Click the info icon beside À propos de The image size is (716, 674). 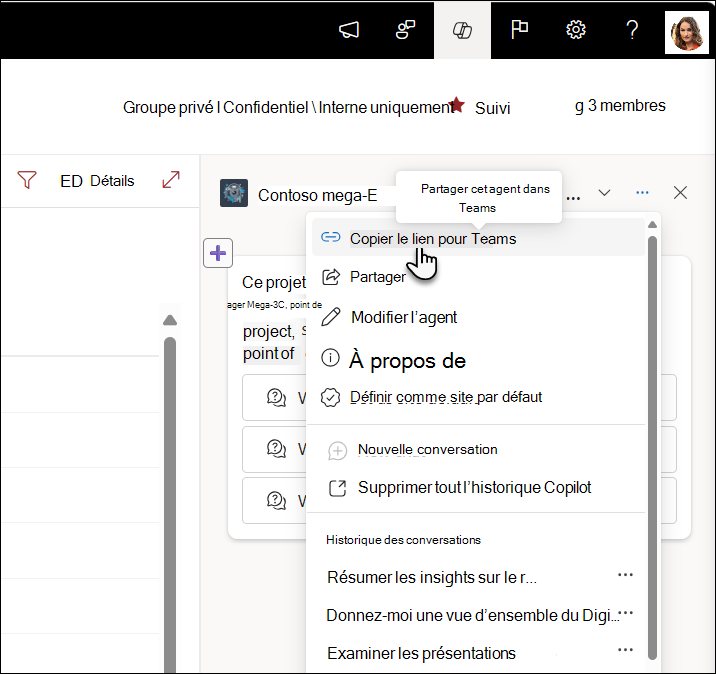(330, 358)
